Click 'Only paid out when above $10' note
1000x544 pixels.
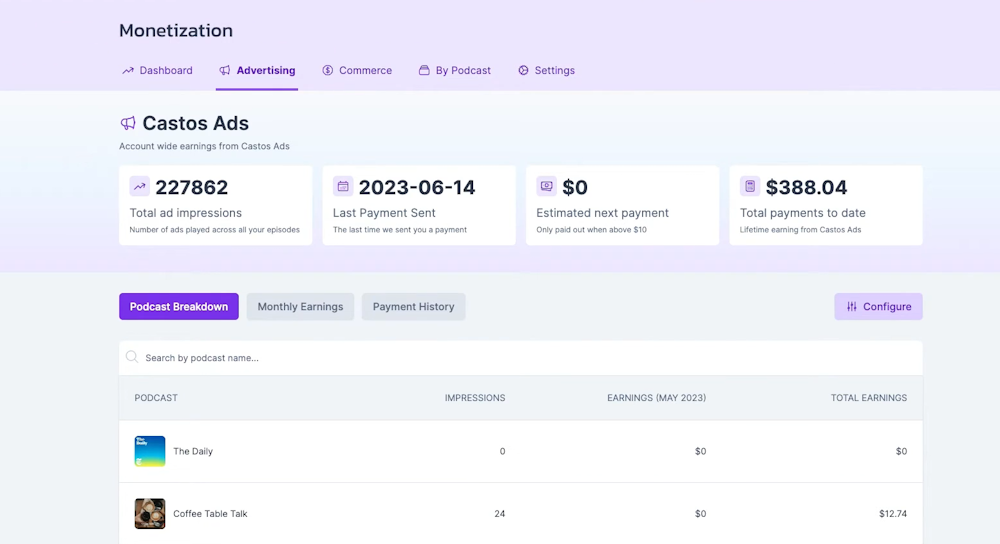click(x=591, y=230)
